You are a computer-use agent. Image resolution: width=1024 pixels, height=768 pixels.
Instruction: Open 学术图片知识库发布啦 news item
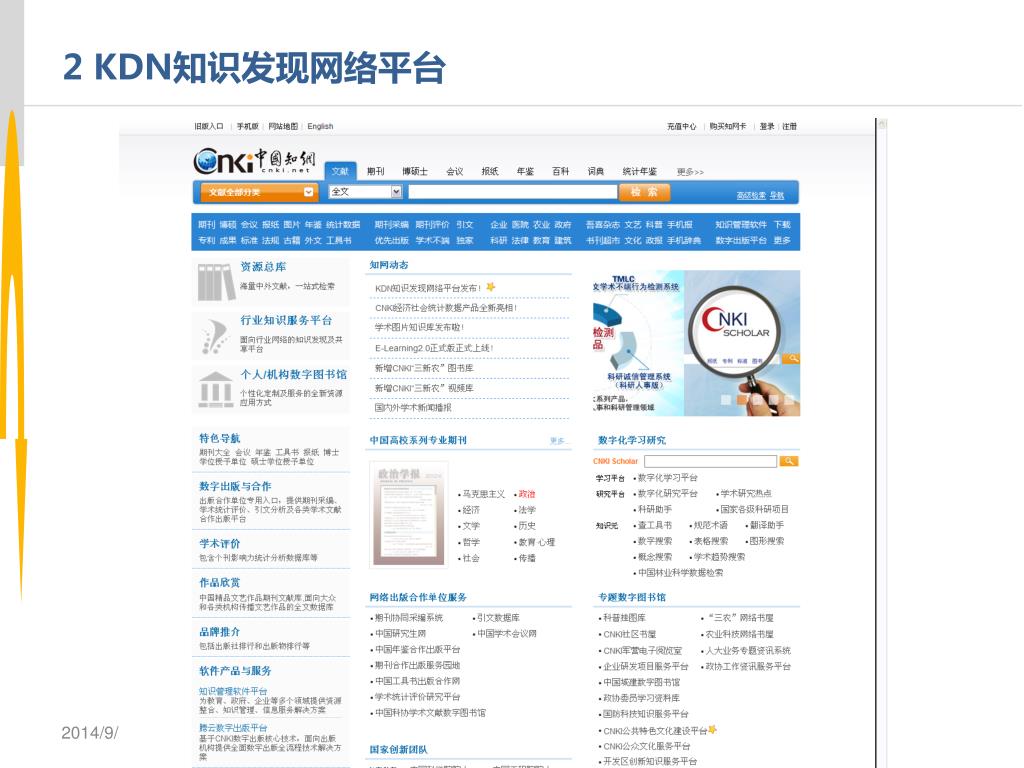[419, 327]
